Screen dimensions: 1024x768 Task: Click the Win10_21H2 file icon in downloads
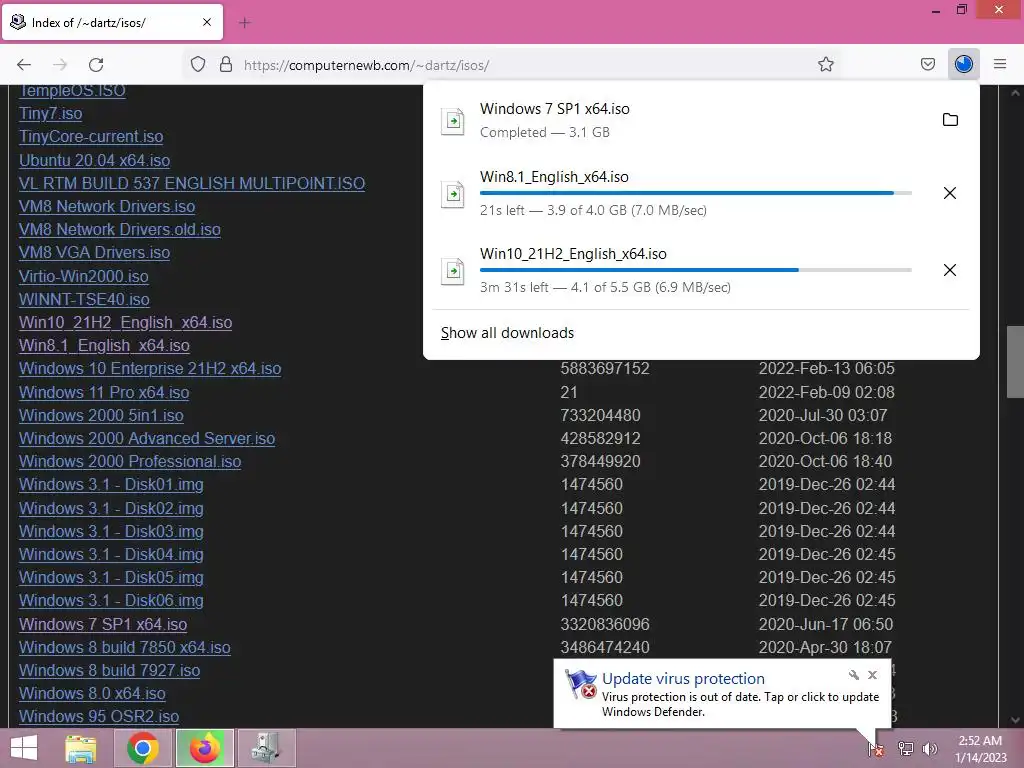[x=453, y=271]
